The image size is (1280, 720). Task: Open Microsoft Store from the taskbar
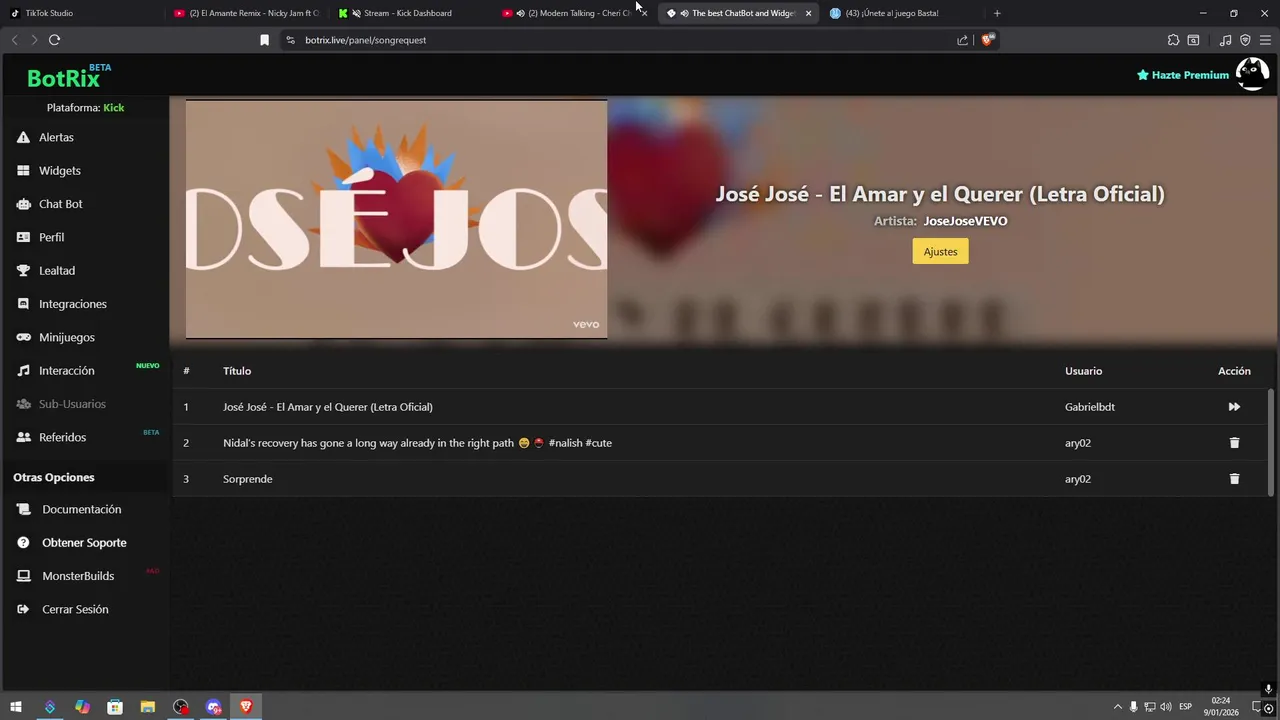(115, 707)
